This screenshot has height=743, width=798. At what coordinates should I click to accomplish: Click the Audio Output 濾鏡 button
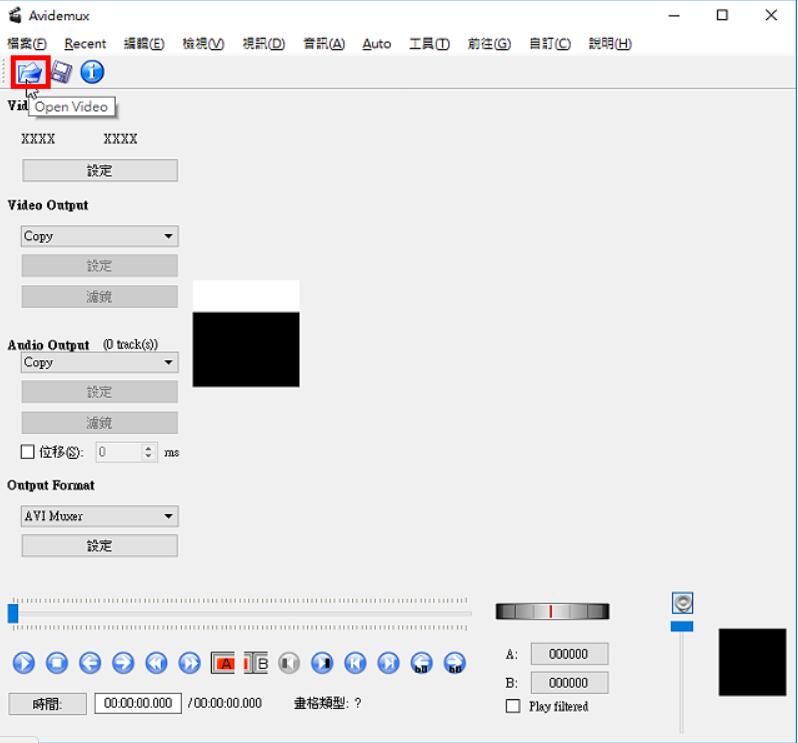[100, 422]
